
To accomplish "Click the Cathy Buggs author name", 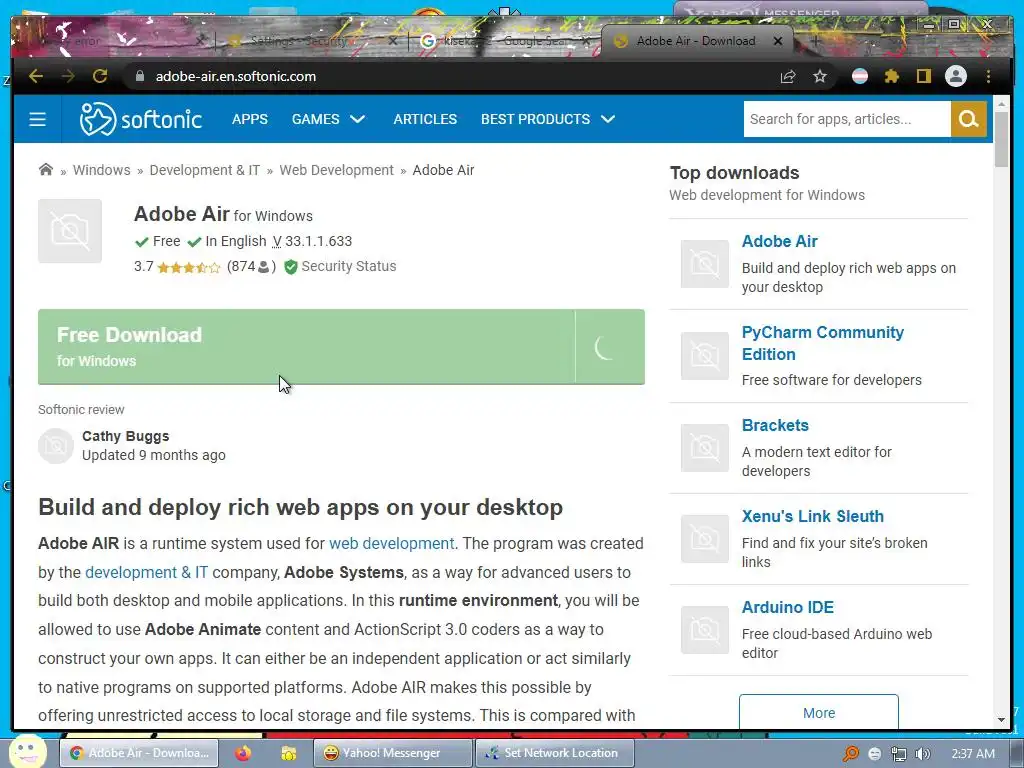I will [x=125, y=436].
